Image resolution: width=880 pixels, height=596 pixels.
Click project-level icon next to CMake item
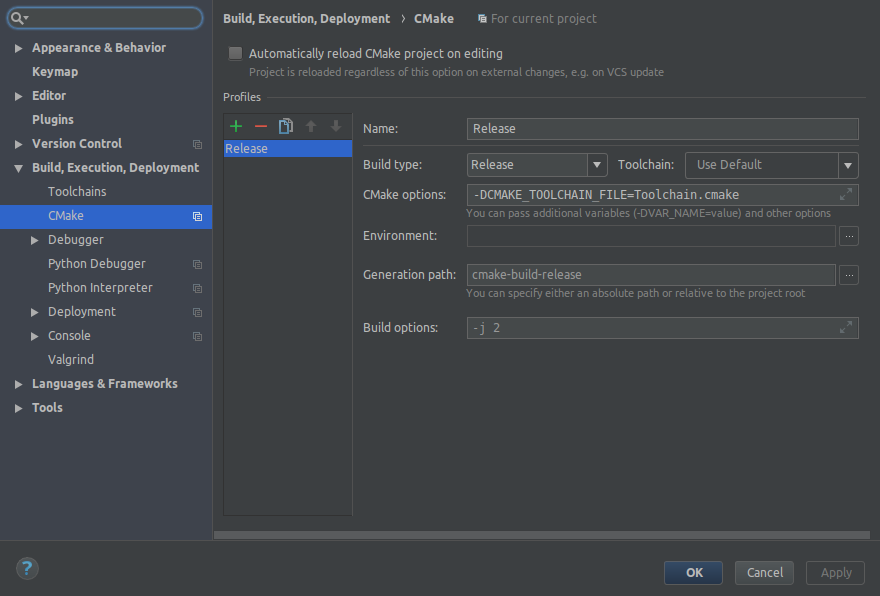coord(198,217)
